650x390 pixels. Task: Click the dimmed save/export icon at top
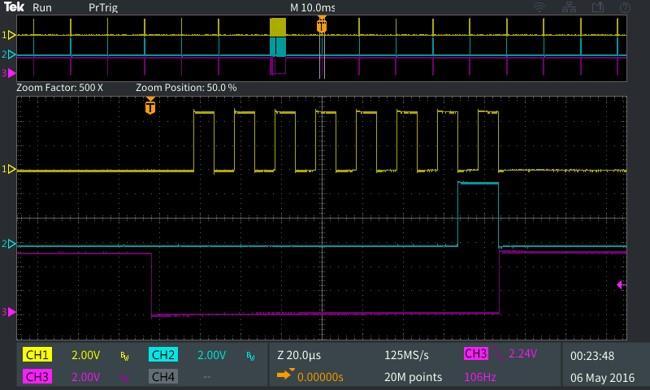click(x=597, y=7)
